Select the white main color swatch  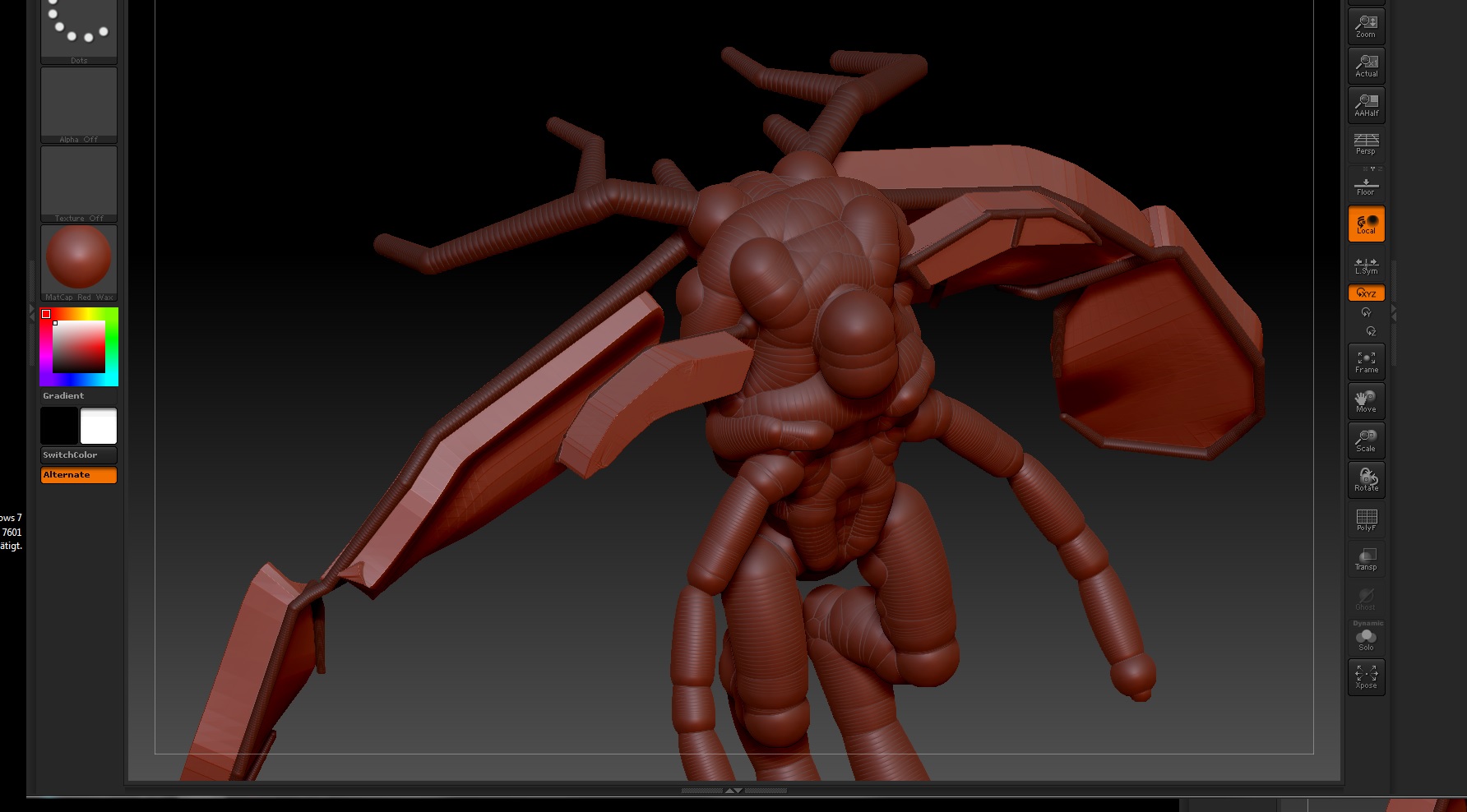click(99, 426)
